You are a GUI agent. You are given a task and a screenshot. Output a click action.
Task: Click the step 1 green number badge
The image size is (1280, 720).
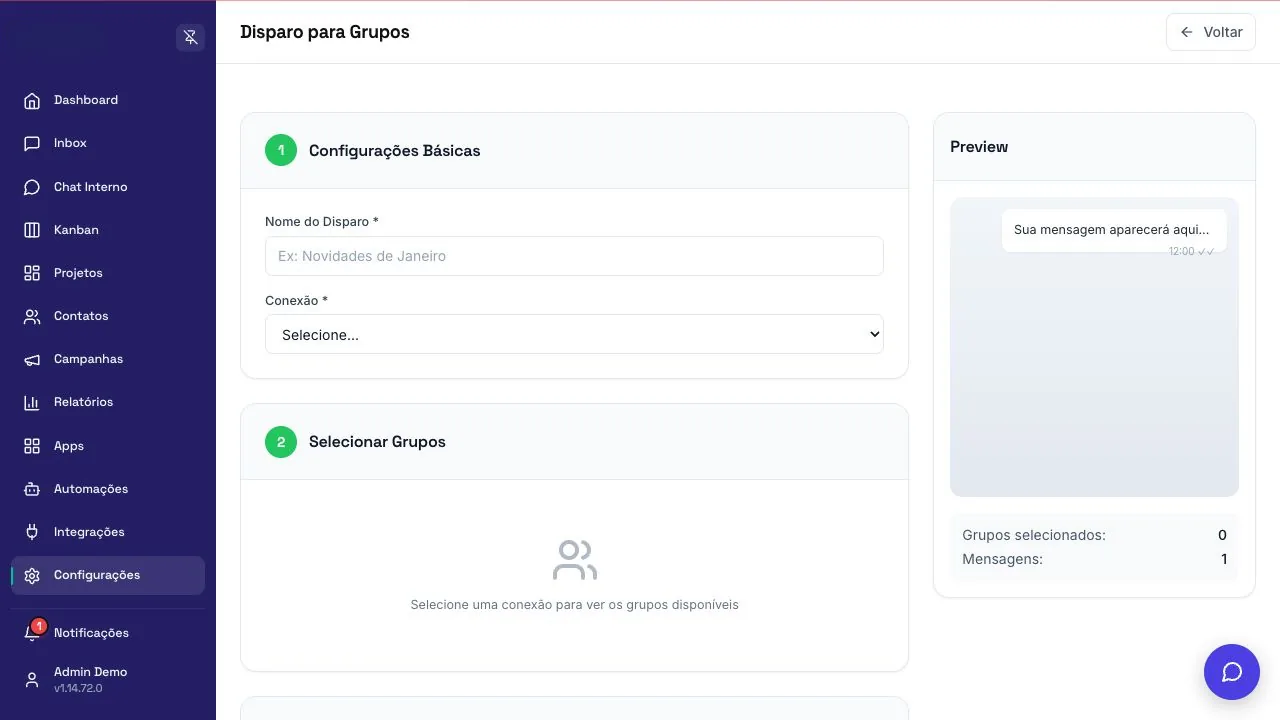pos(281,150)
